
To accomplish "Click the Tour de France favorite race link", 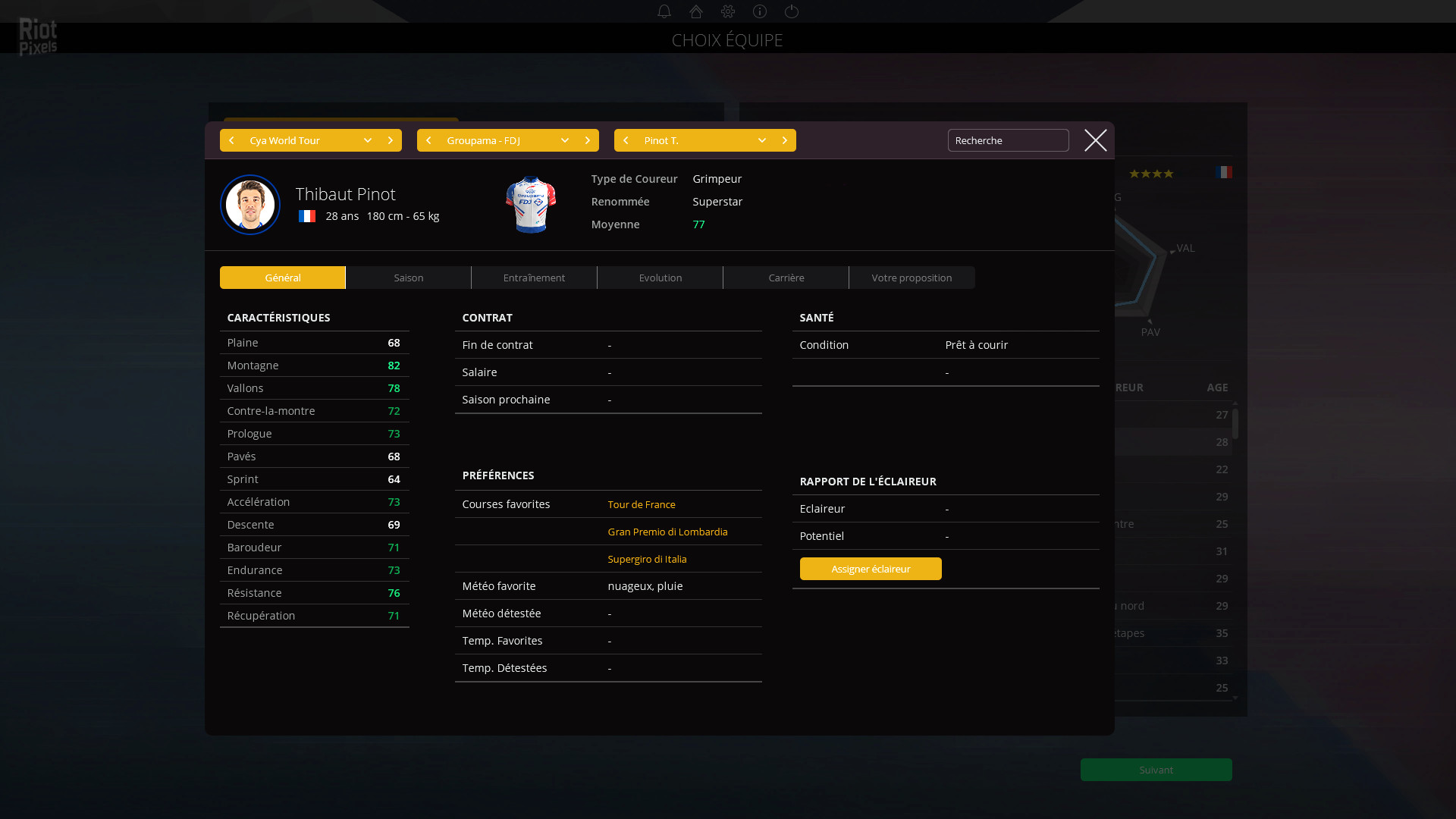I will [x=641, y=503].
